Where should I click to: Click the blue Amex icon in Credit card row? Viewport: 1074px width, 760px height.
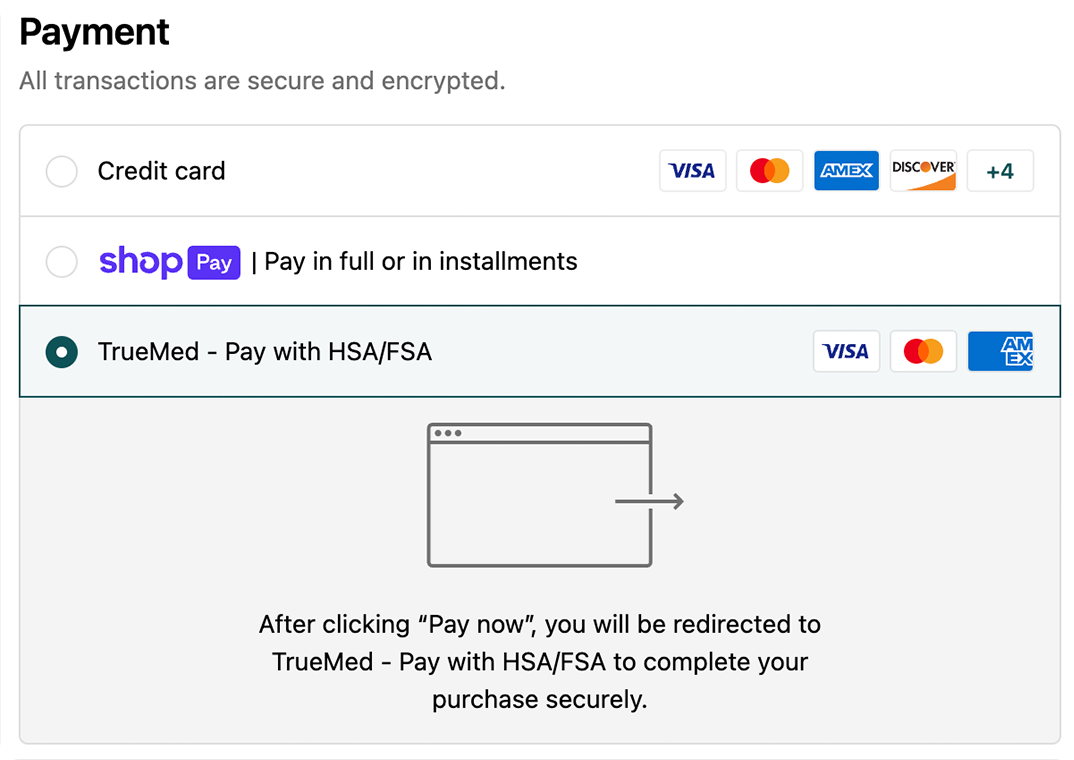[846, 171]
